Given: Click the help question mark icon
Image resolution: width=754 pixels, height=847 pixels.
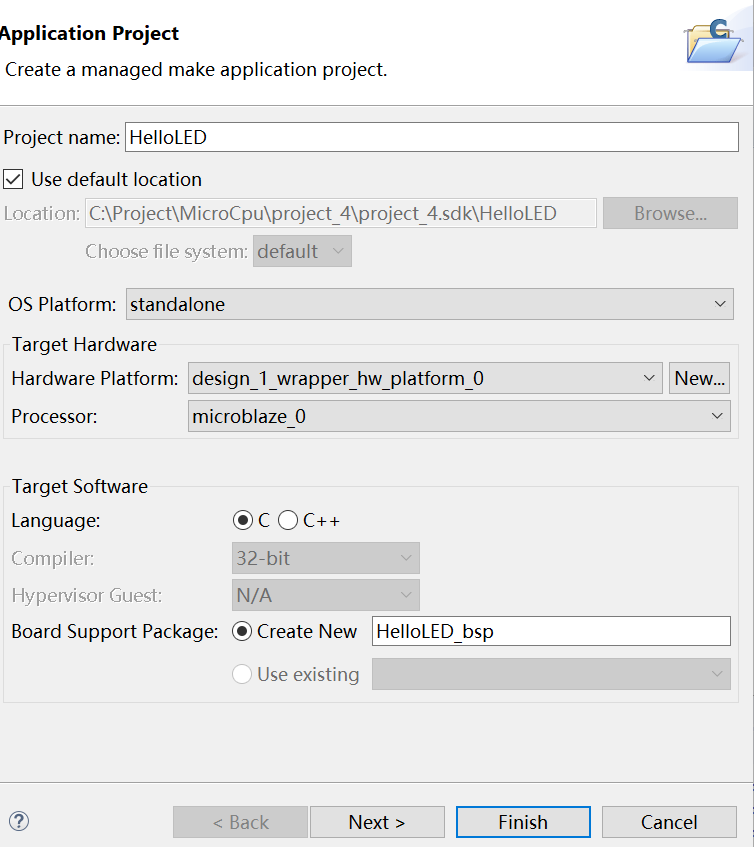Looking at the screenshot, I should (19, 821).
